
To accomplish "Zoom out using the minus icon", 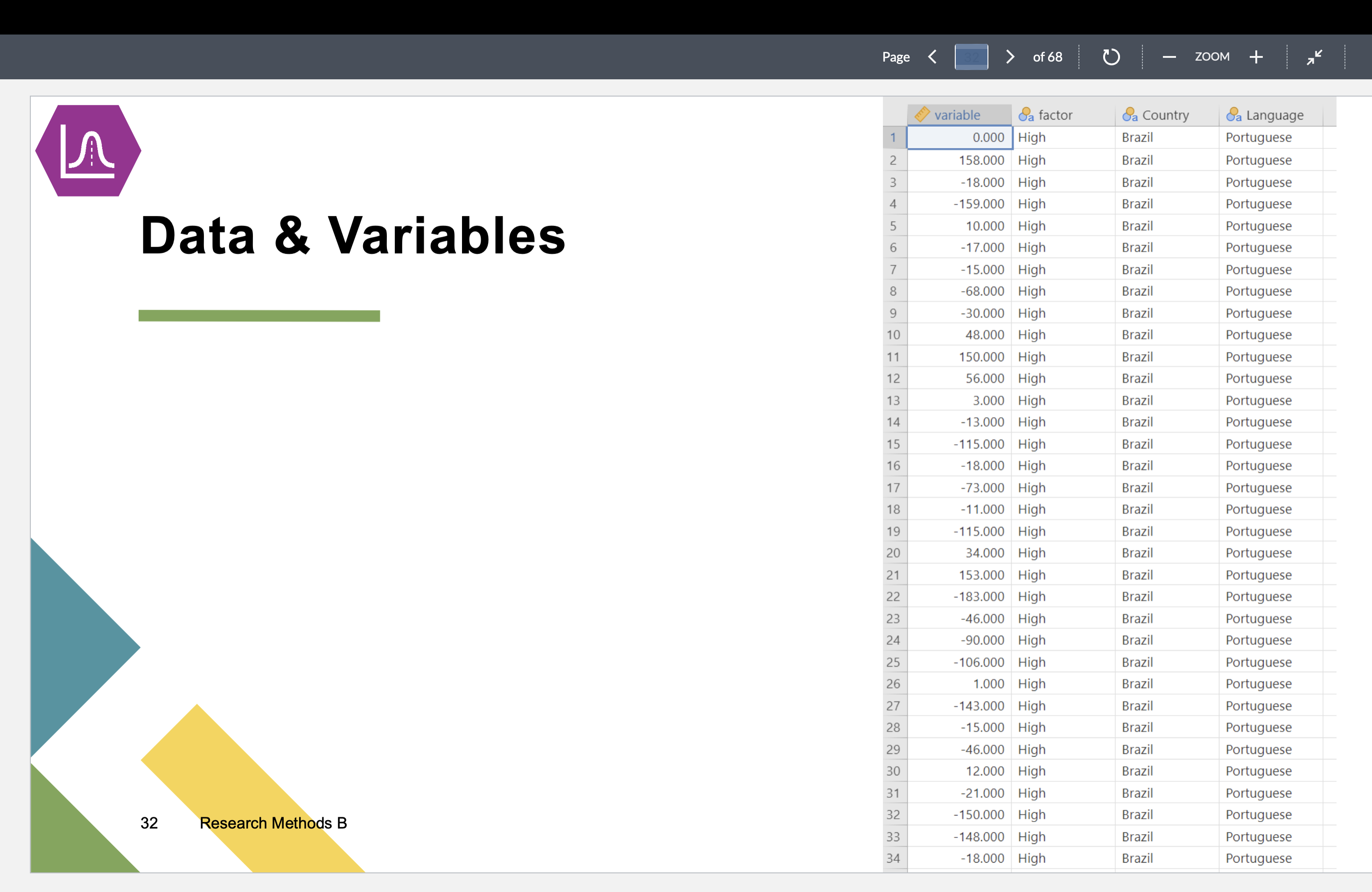I will 1169,56.
